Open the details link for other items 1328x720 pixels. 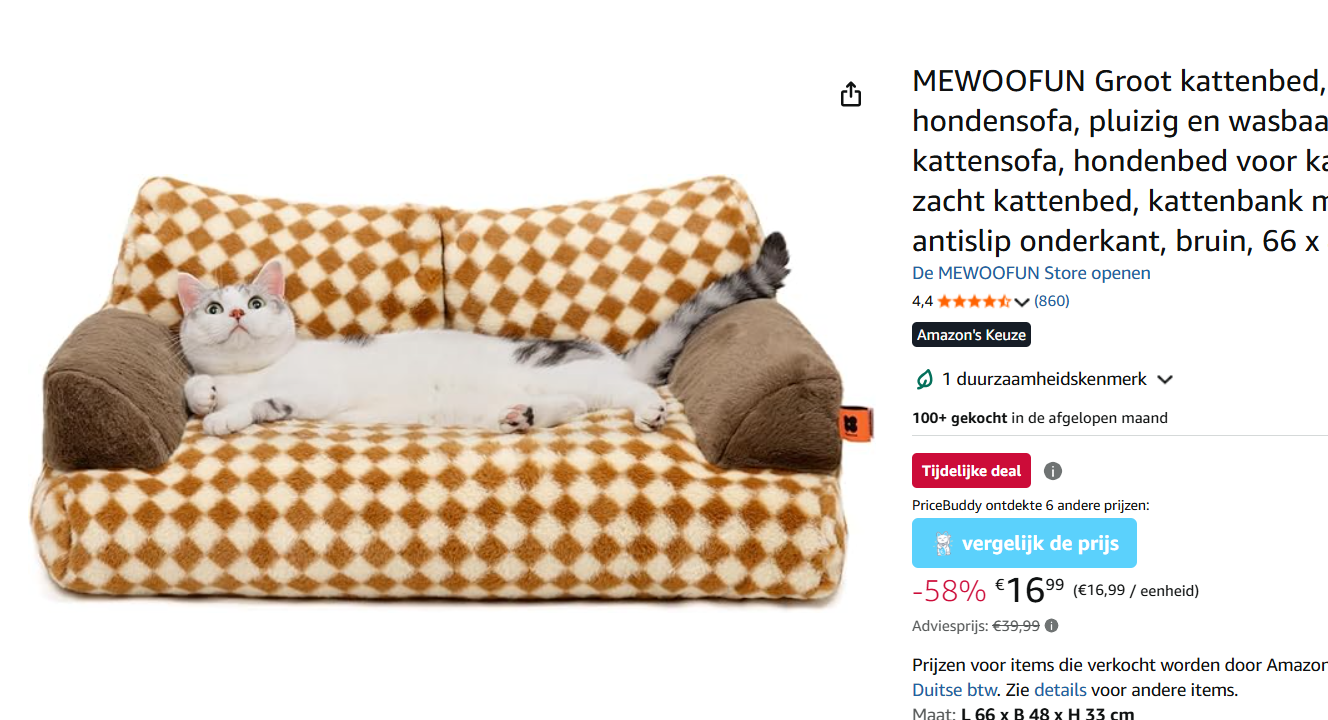point(1060,690)
